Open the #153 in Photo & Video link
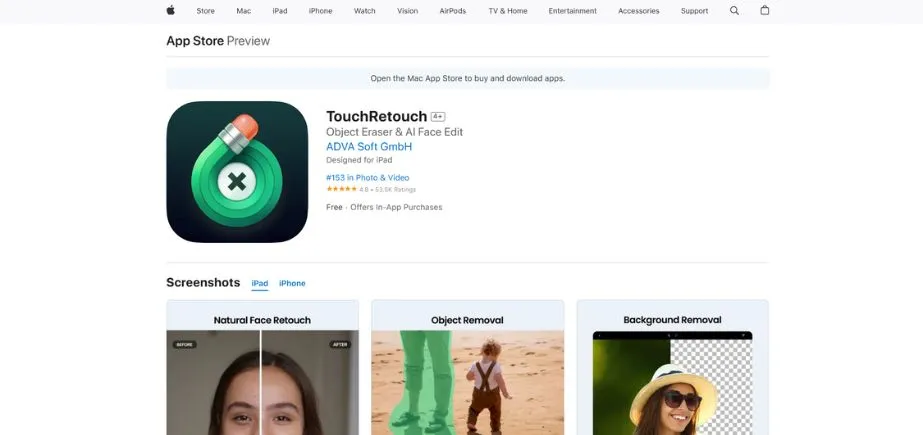923x435 pixels. pos(367,177)
